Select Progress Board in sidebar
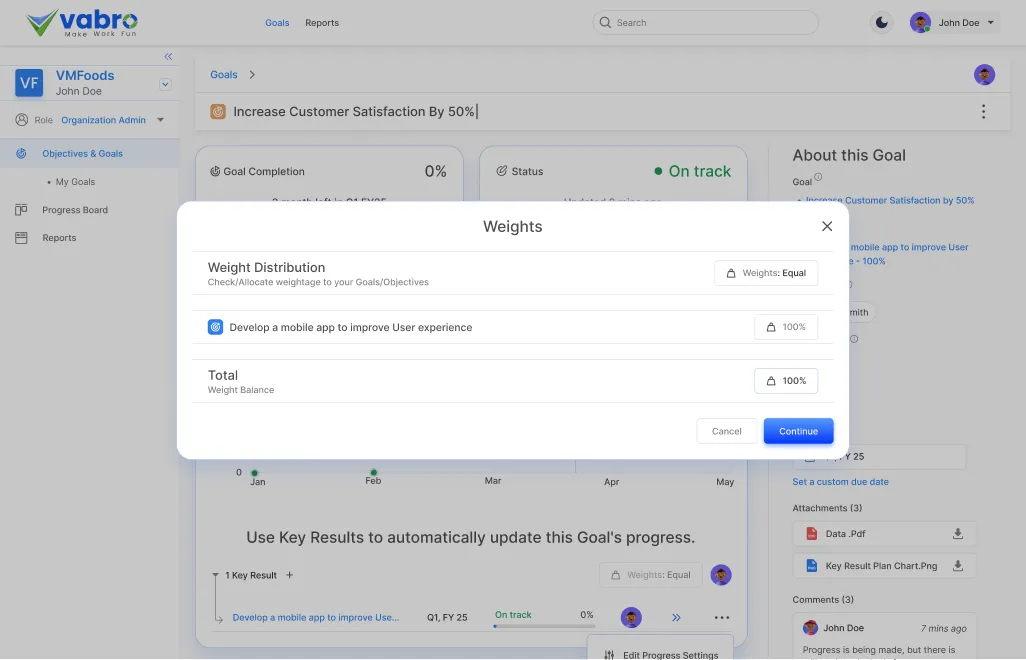 point(75,210)
